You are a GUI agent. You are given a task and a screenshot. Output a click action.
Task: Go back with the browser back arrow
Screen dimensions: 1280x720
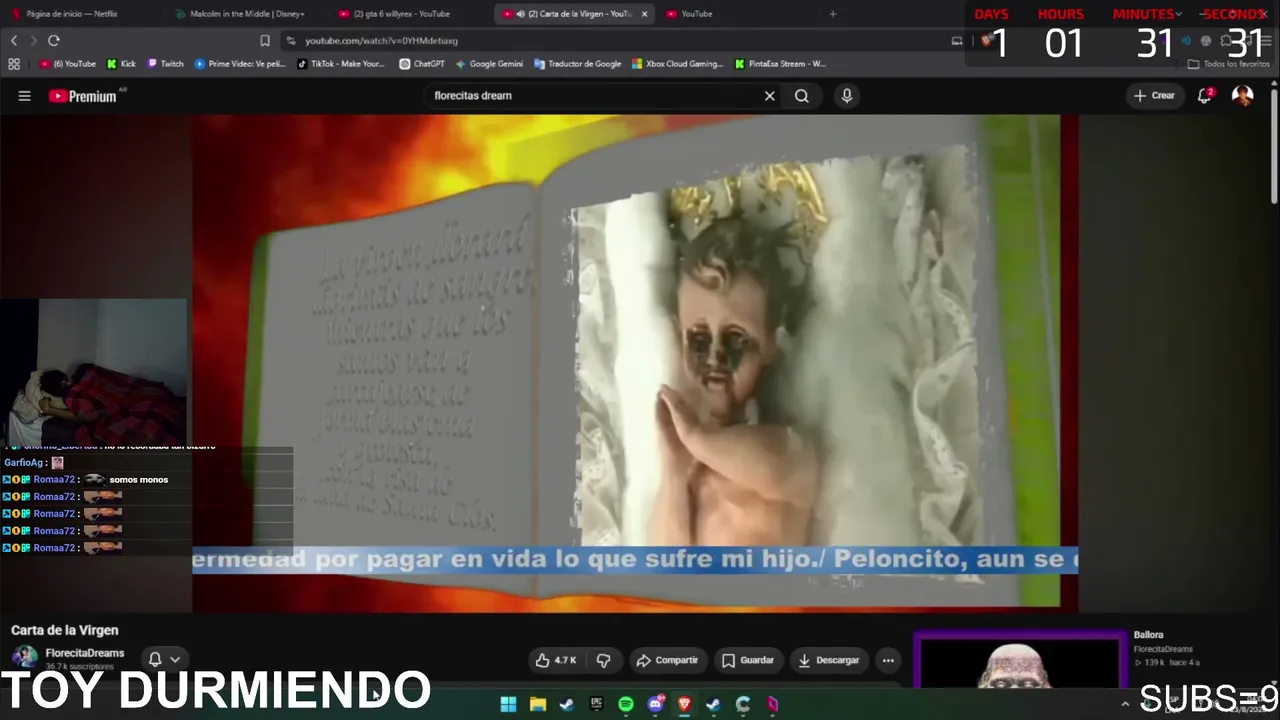pyautogui.click(x=14, y=40)
